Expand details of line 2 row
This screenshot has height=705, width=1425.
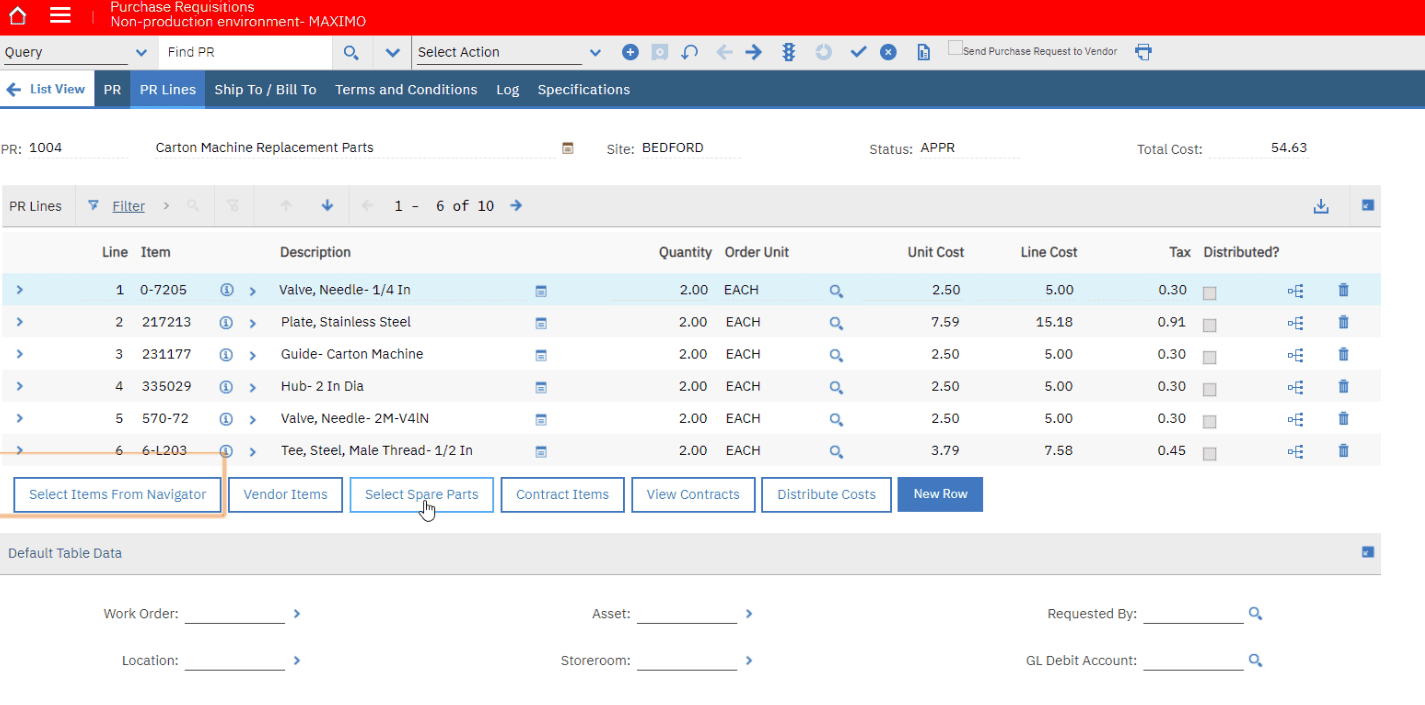(20, 322)
